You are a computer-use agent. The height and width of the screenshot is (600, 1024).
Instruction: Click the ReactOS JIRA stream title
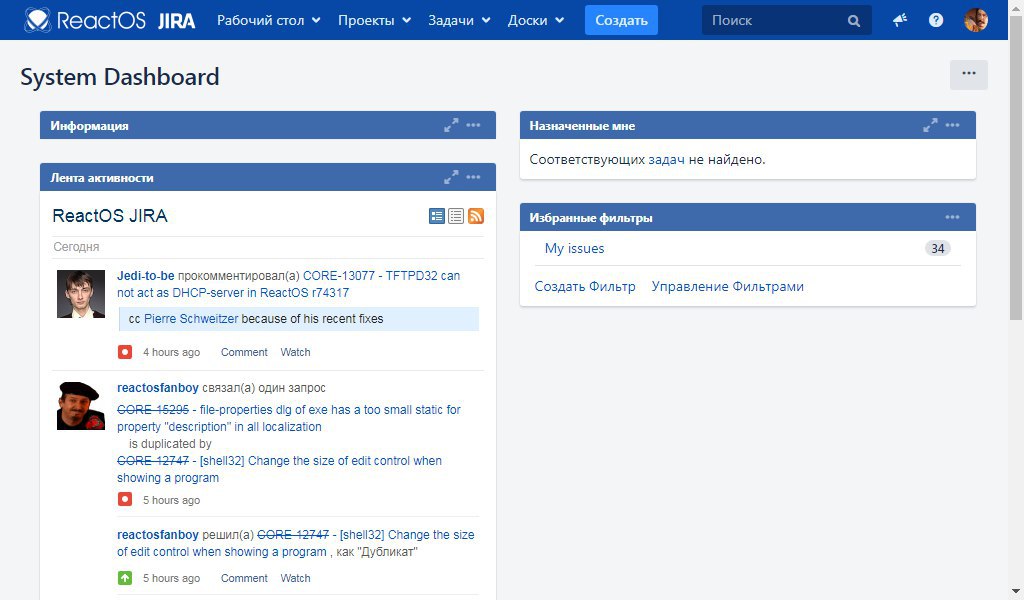point(110,215)
